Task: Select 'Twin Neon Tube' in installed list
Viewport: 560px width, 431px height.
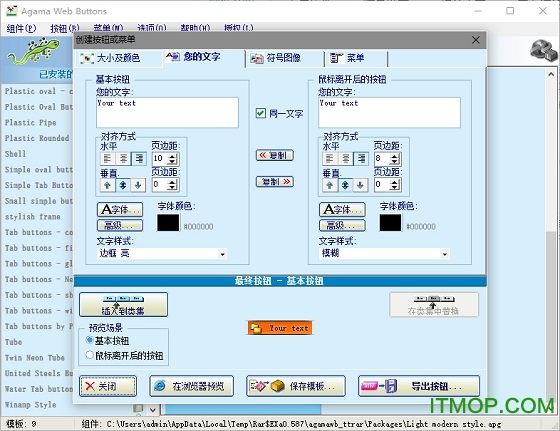Action: coord(35,358)
